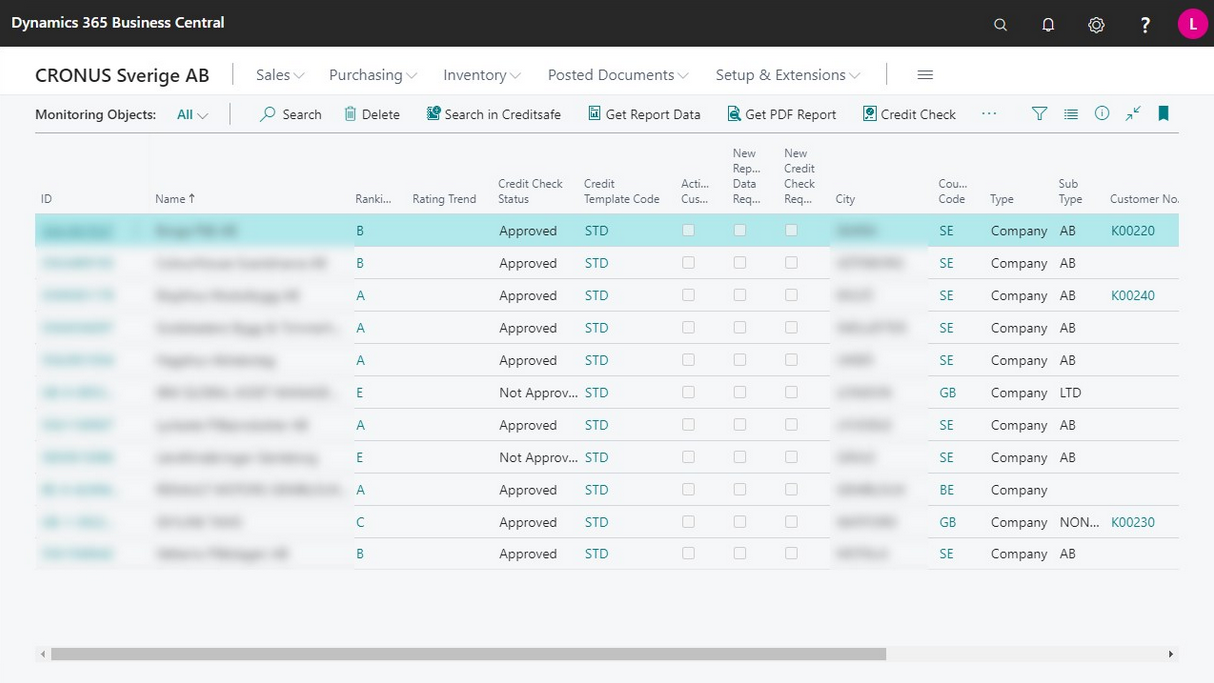Toggle the filter pane funnel icon

[x=1039, y=114]
